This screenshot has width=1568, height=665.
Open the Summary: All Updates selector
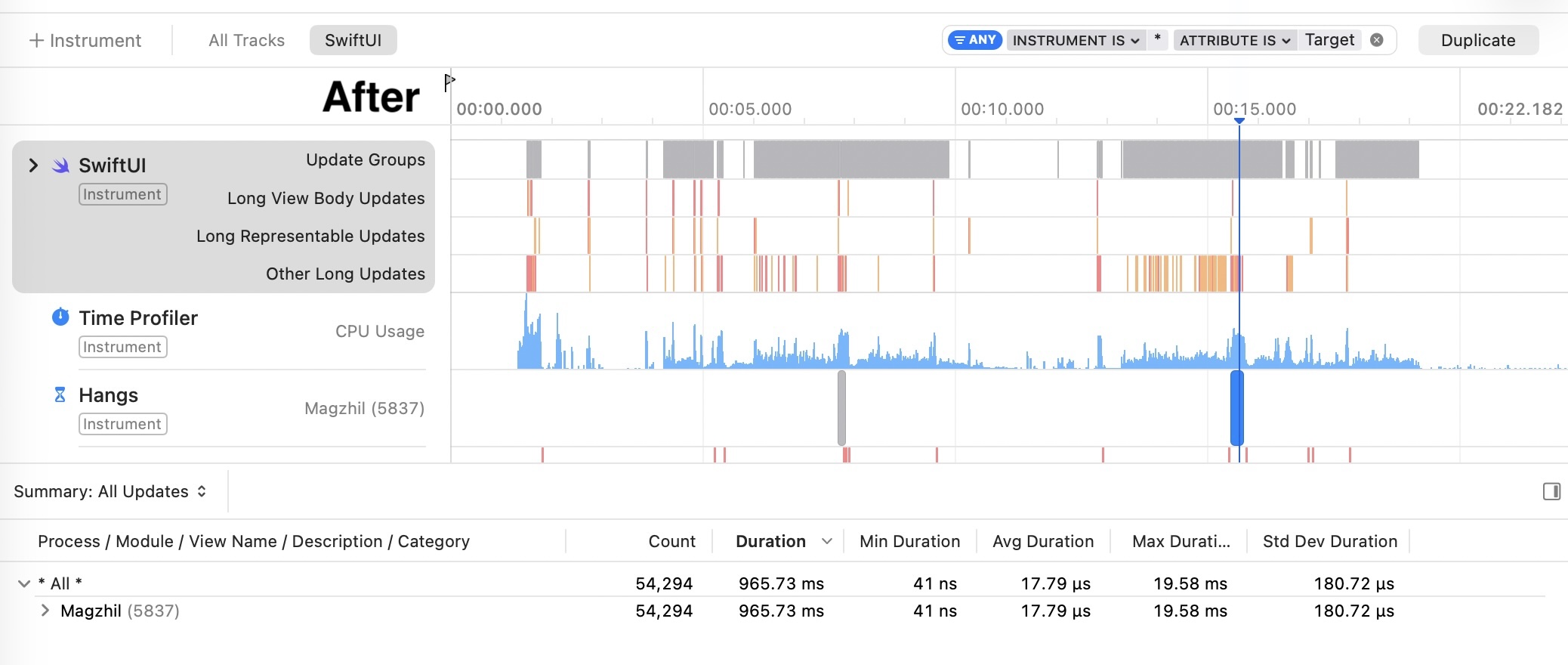(x=110, y=491)
